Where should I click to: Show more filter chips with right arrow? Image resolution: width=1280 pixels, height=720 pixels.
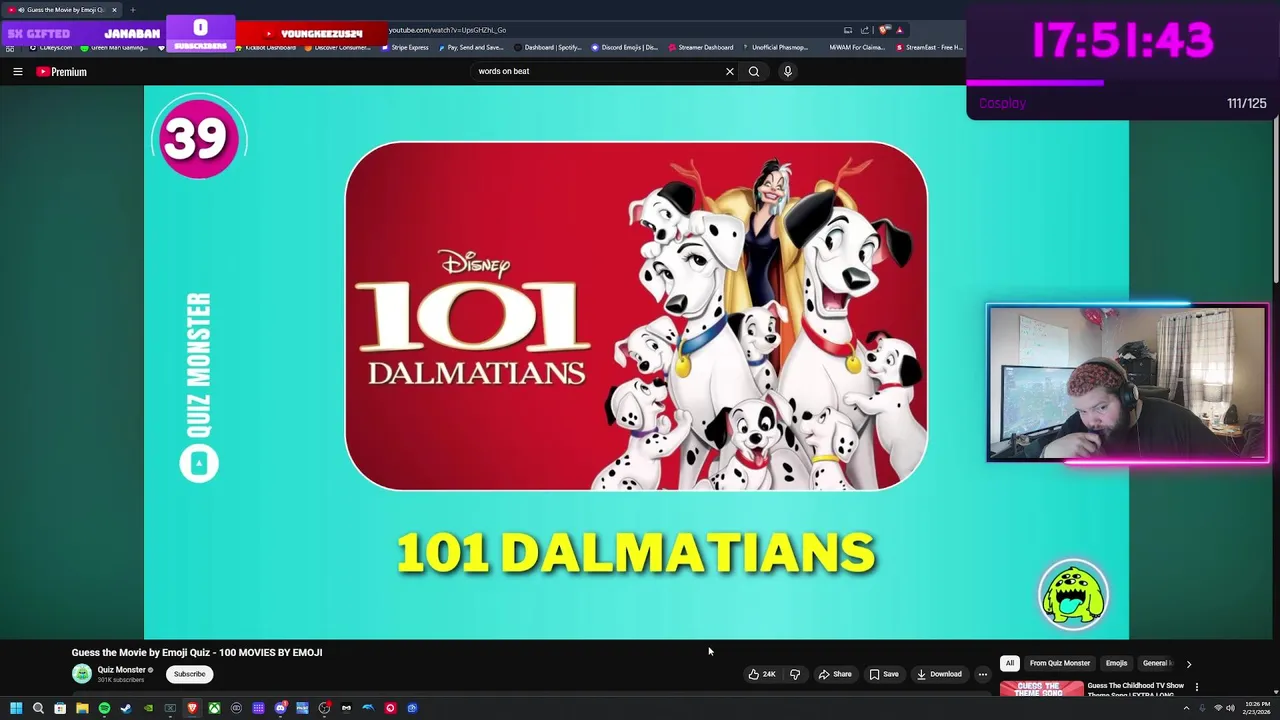(x=1189, y=664)
